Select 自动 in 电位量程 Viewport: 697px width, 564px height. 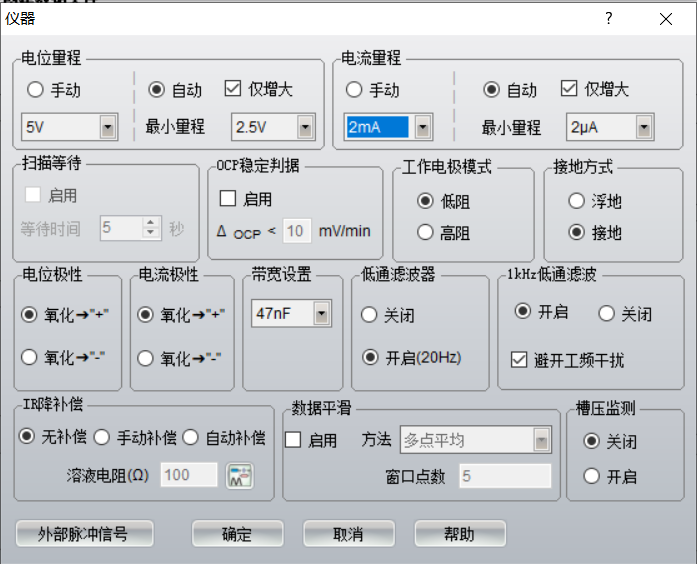coord(156,89)
